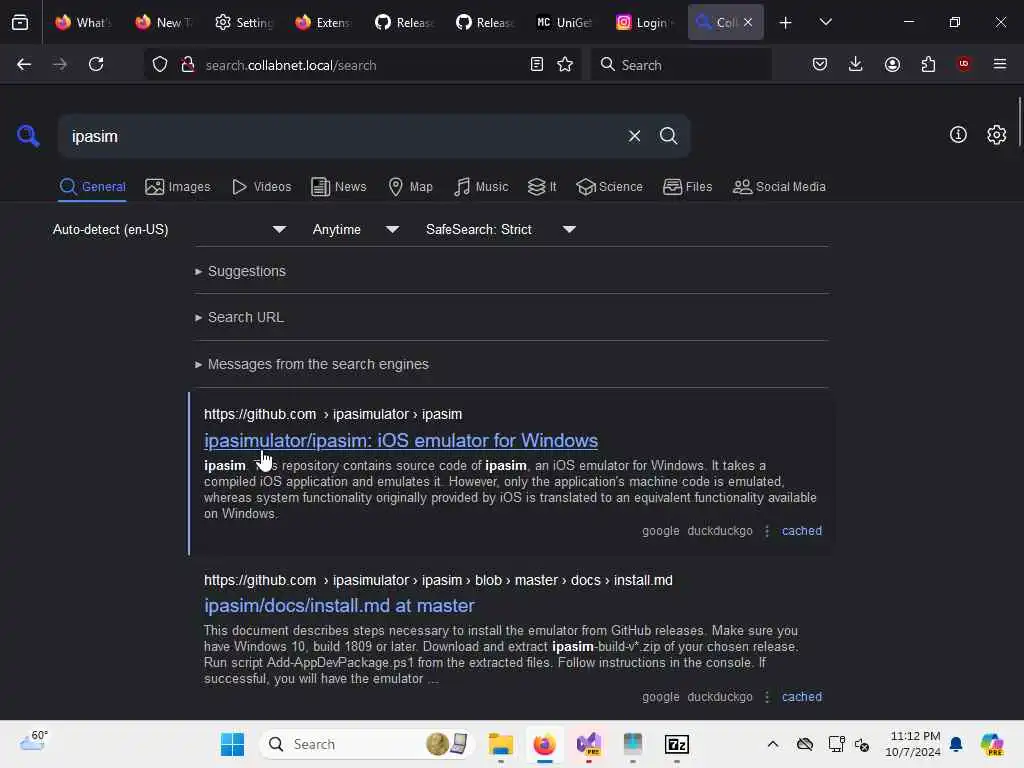
Task: Open the weather widget showing 60°
Action: [x=33, y=741]
